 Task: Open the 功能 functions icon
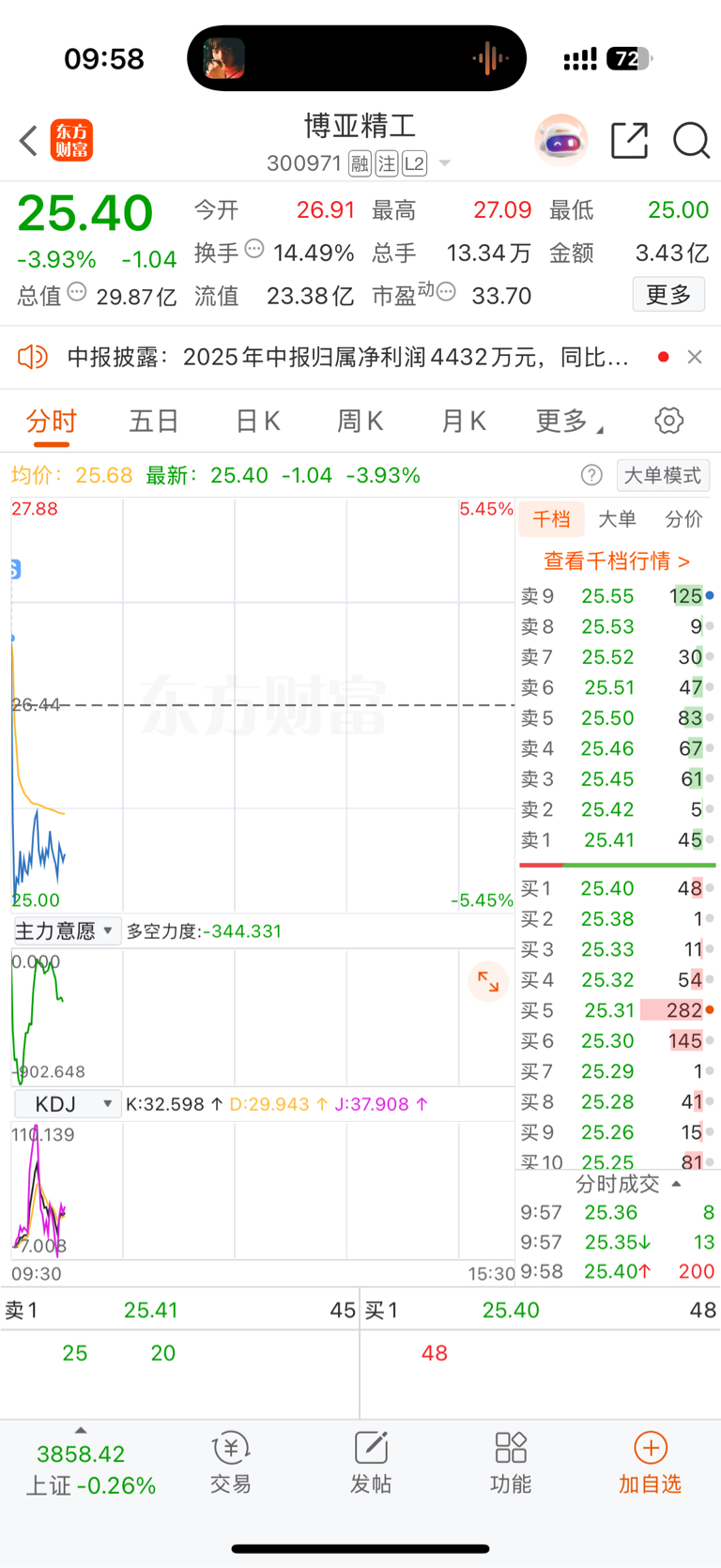511,1463
